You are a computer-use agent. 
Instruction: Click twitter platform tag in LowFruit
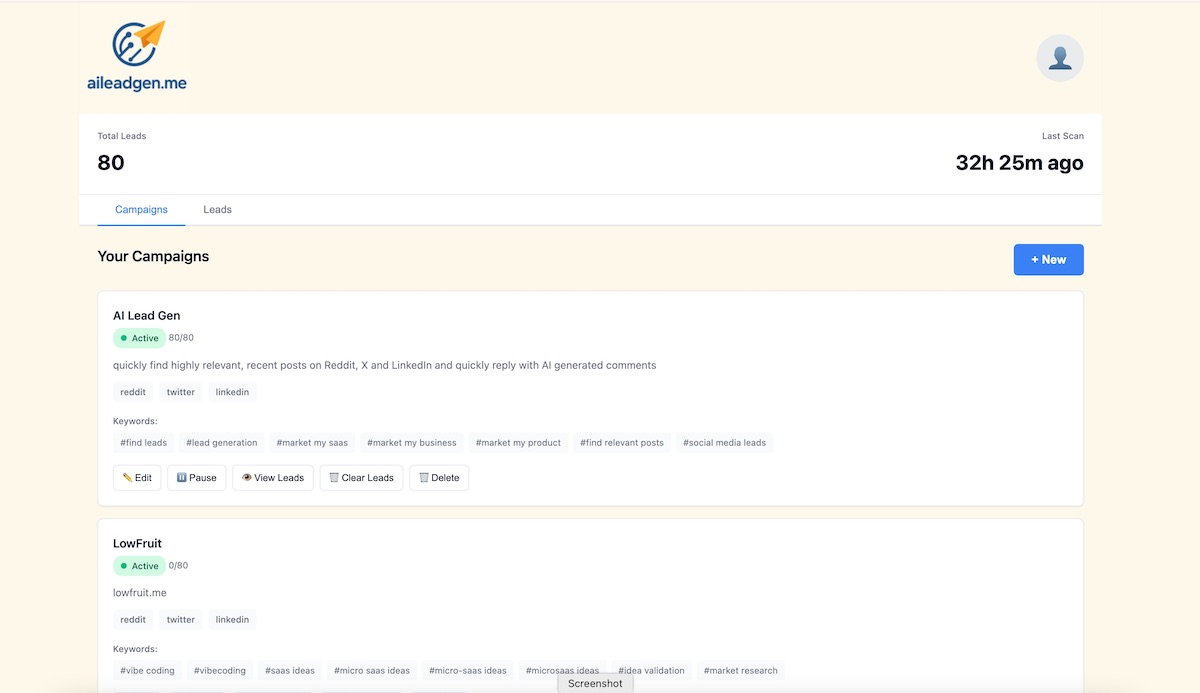(181, 620)
